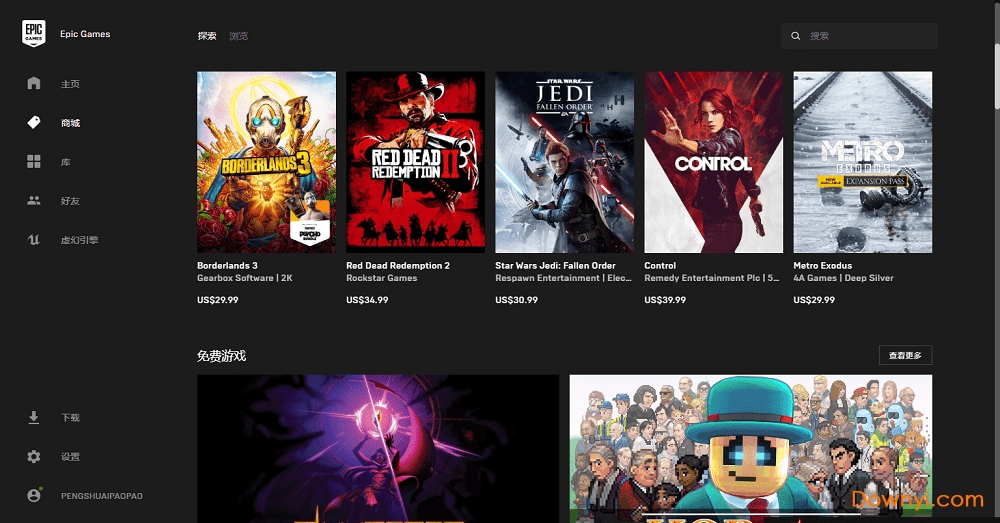
Task: Click the Epic Games logo icon
Action: click(34, 33)
